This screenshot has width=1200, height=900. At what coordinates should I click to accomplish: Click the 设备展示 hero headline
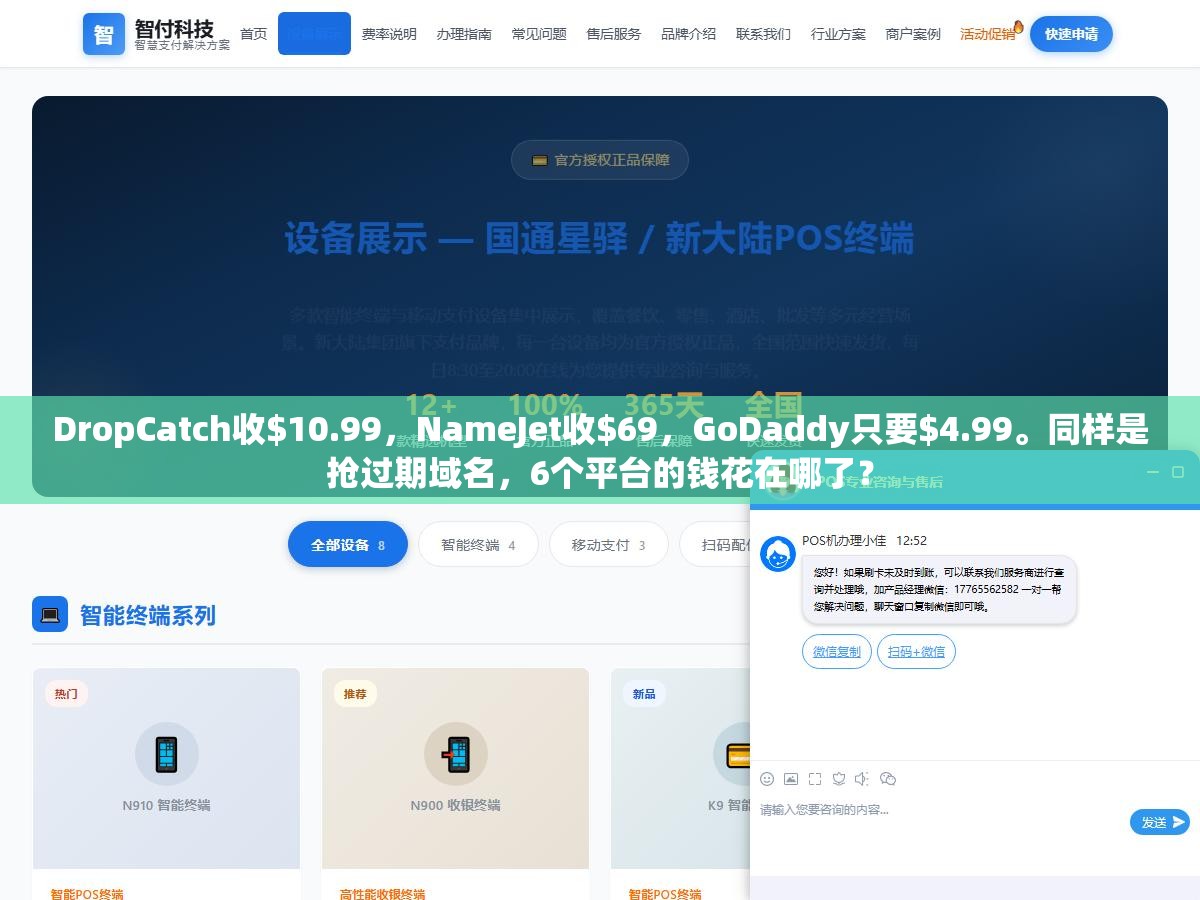(600, 239)
